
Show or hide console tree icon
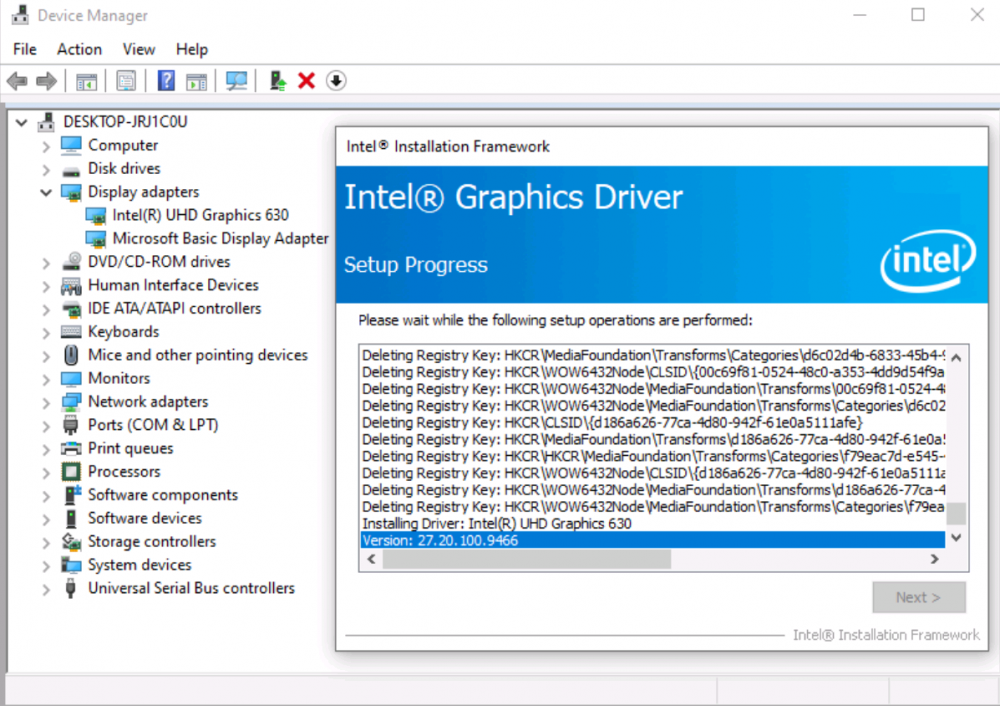[x=86, y=81]
